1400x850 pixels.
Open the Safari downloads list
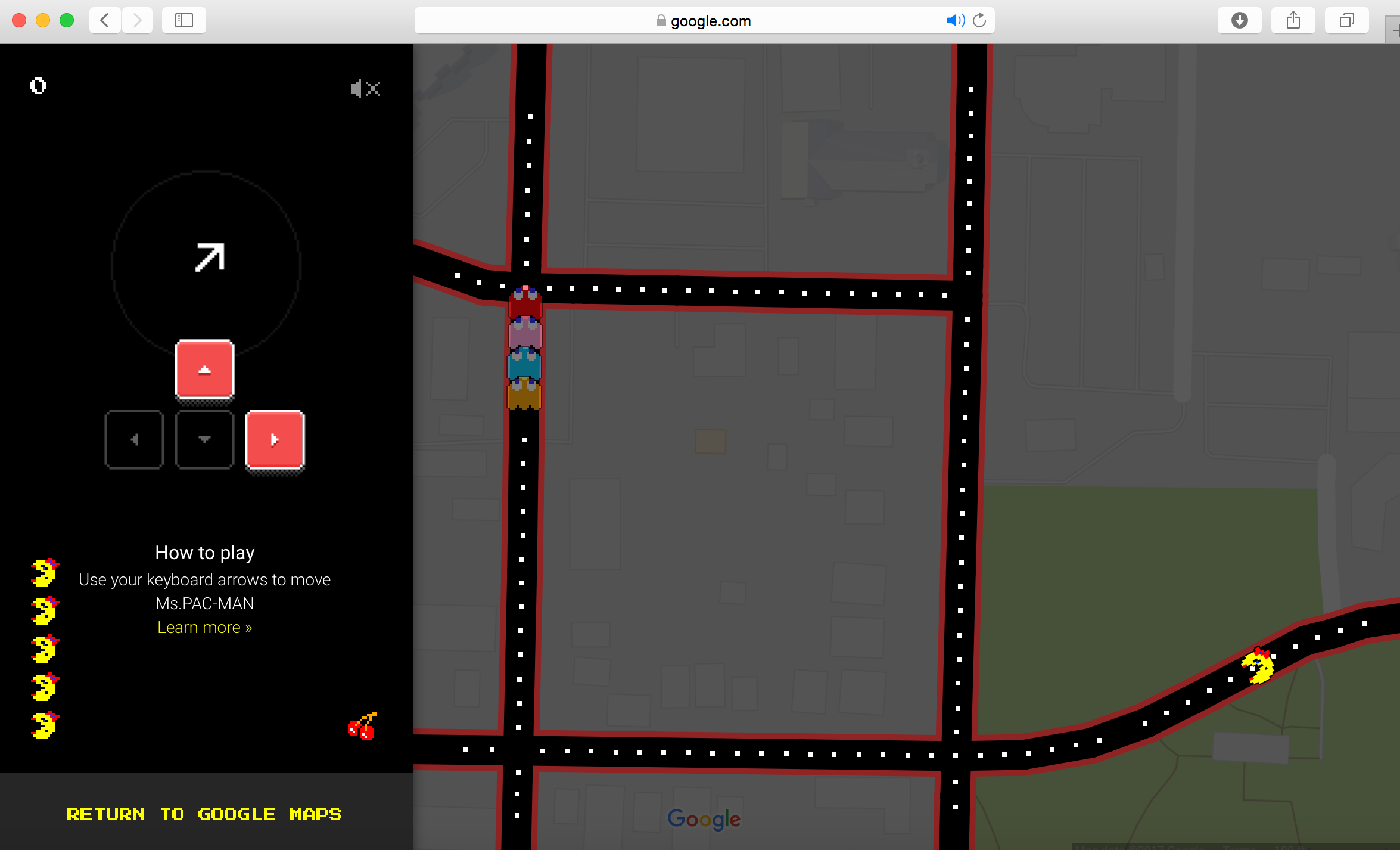click(1239, 20)
